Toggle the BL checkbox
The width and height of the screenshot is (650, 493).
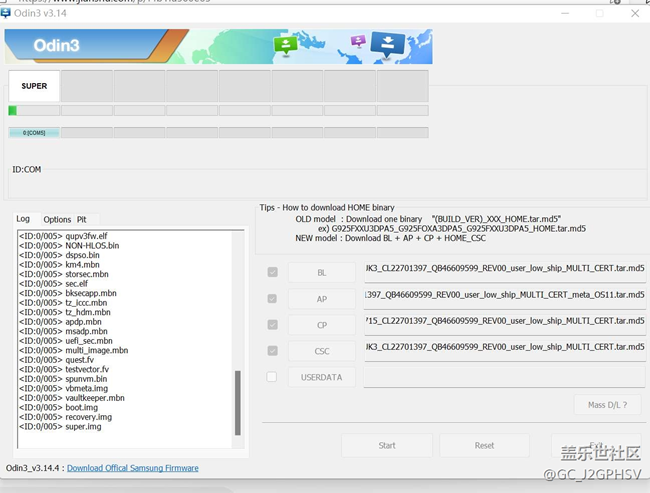(x=272, y=272)
